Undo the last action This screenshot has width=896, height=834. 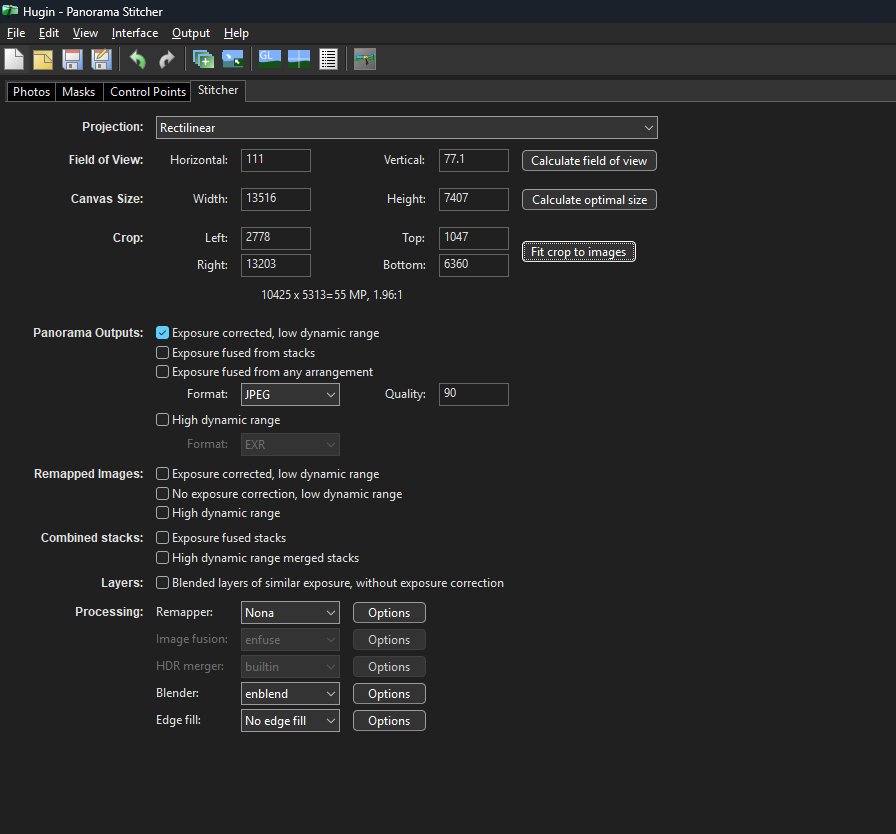(x=138, y=59)
